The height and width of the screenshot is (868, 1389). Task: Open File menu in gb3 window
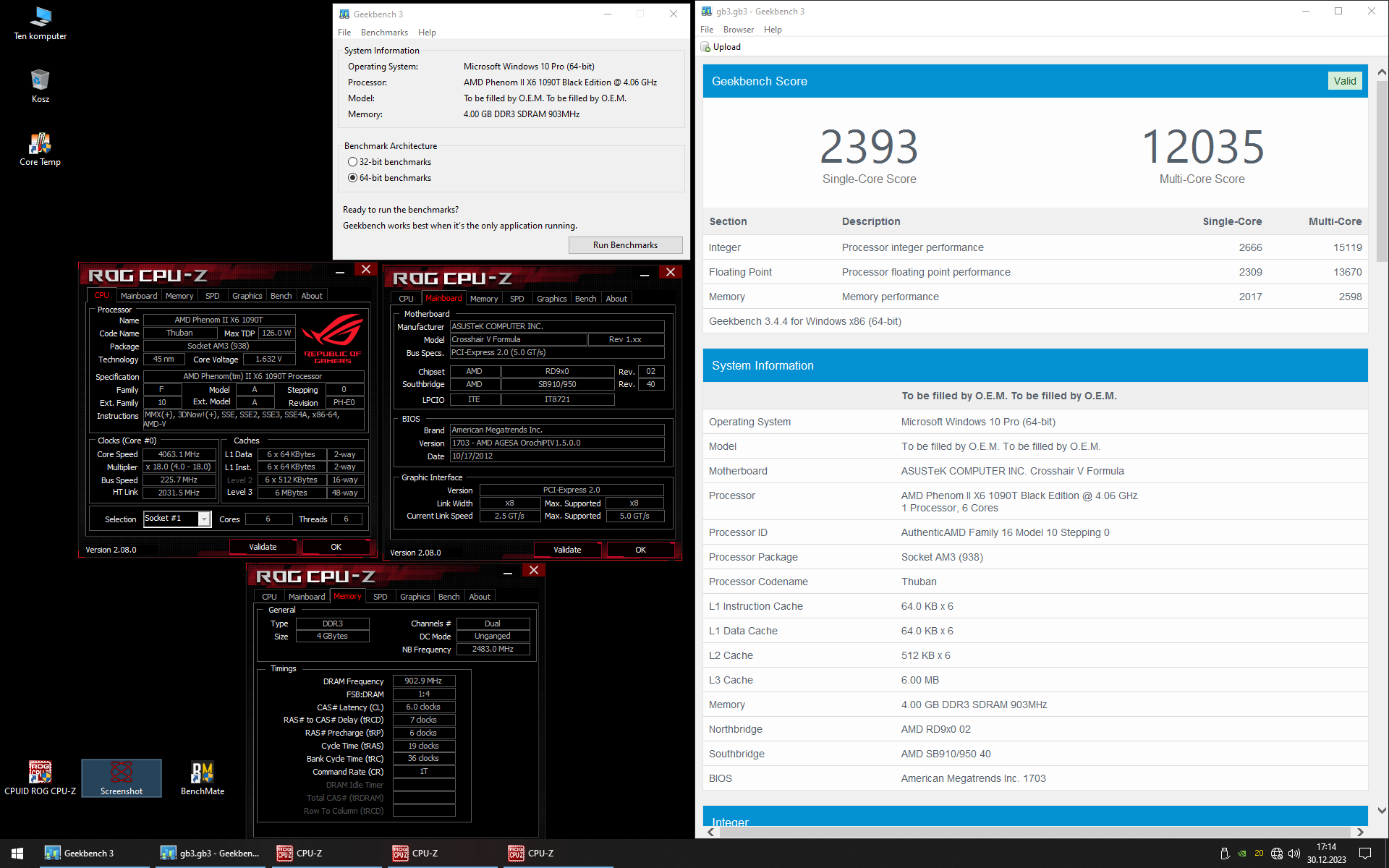tap(707, 30)
